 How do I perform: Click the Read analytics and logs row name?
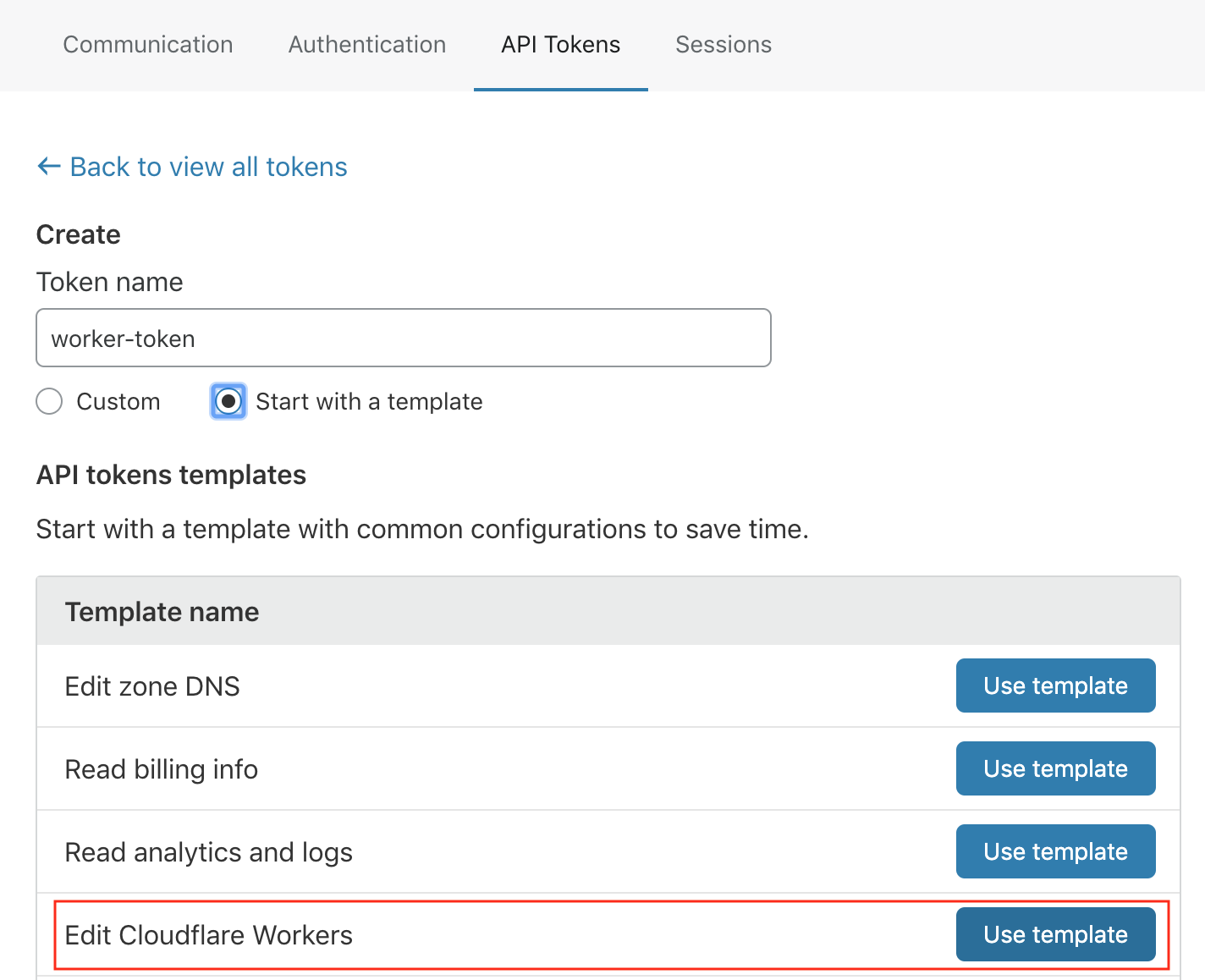[208, 852]
